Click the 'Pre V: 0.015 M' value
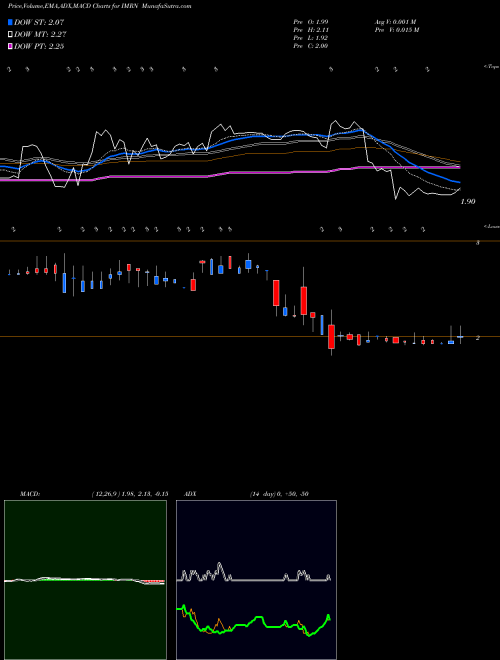The width and height of the screenshot is (500, 660). 397,30
